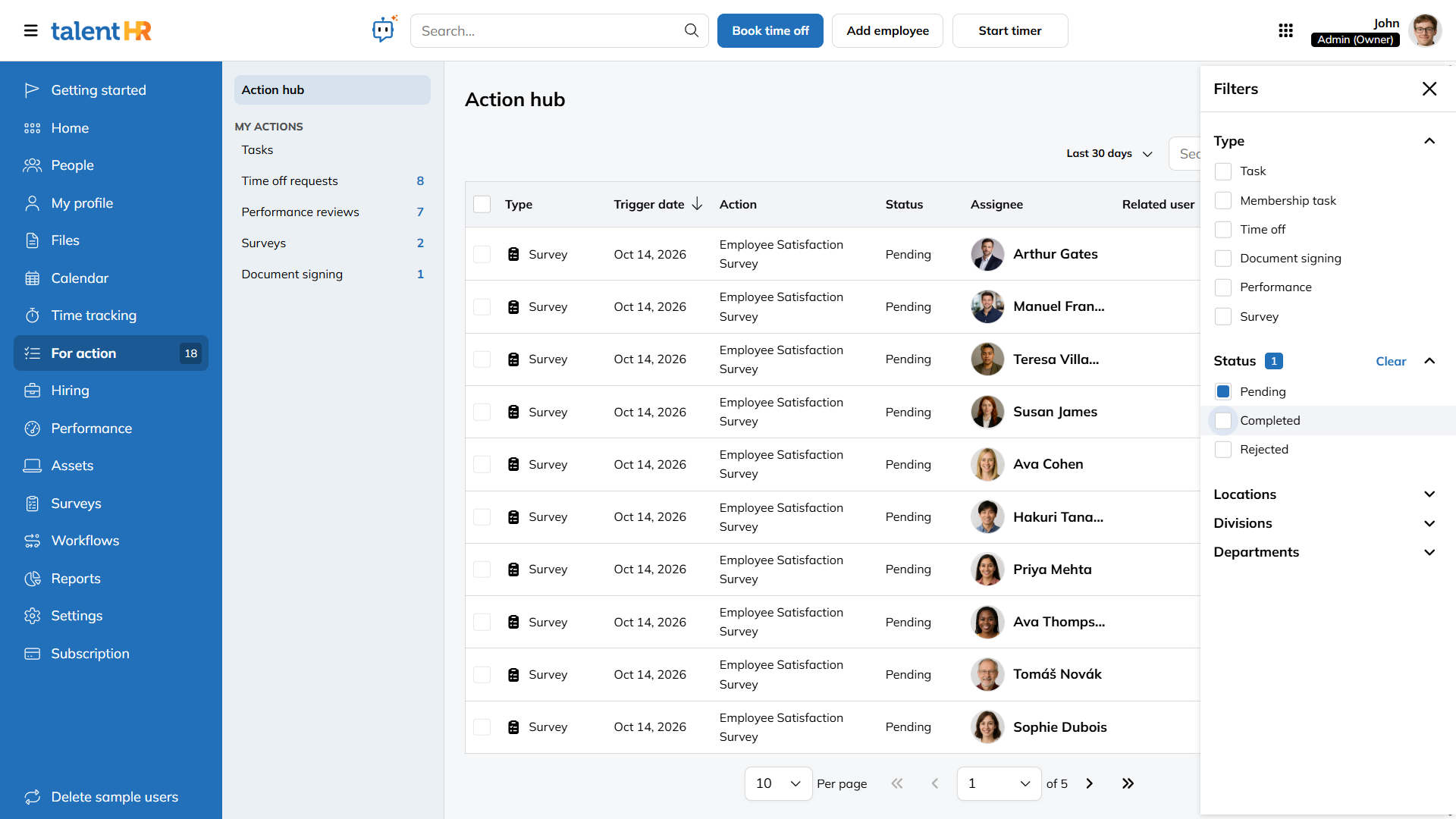
Task: Open Time off requests list
Action: pyautogui.click(x=332, y=180)
